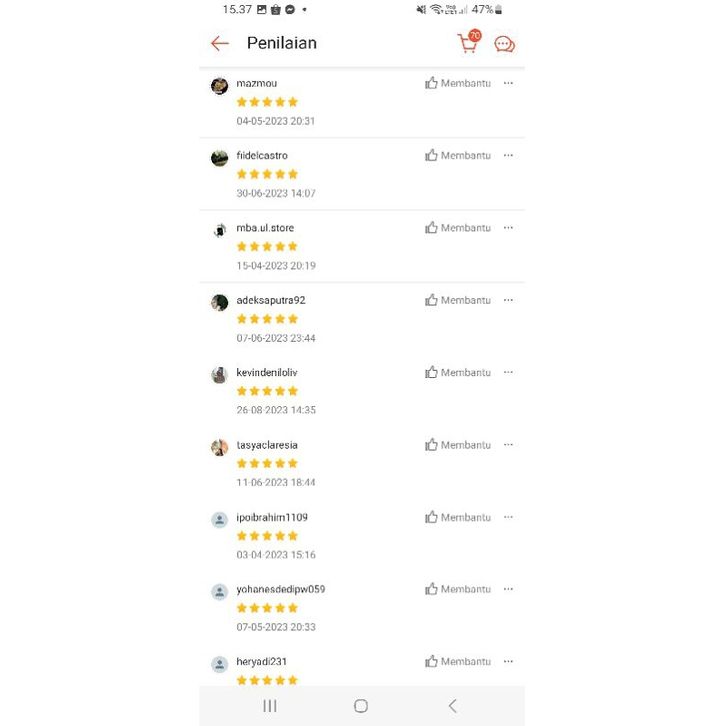Like ipoibrahim1109's review with thumbs-up
This screenshot has width=726, height=726.
coord(432,517)
